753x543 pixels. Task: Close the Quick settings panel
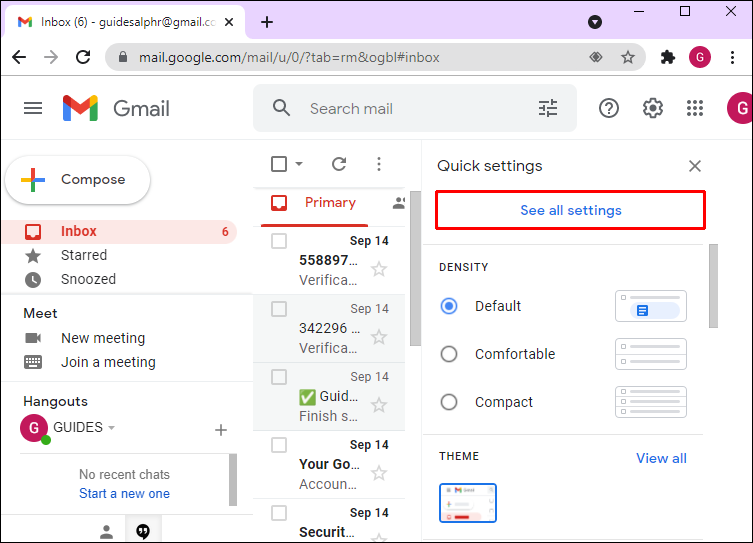coord(694,166)
